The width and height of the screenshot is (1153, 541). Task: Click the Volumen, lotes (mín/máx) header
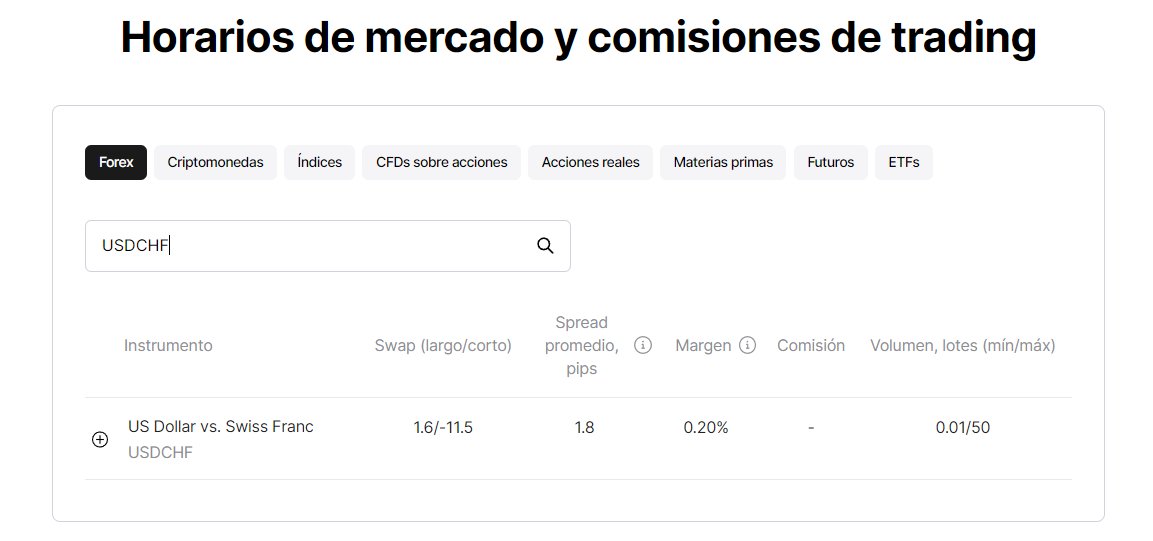(x=962, y=345)
